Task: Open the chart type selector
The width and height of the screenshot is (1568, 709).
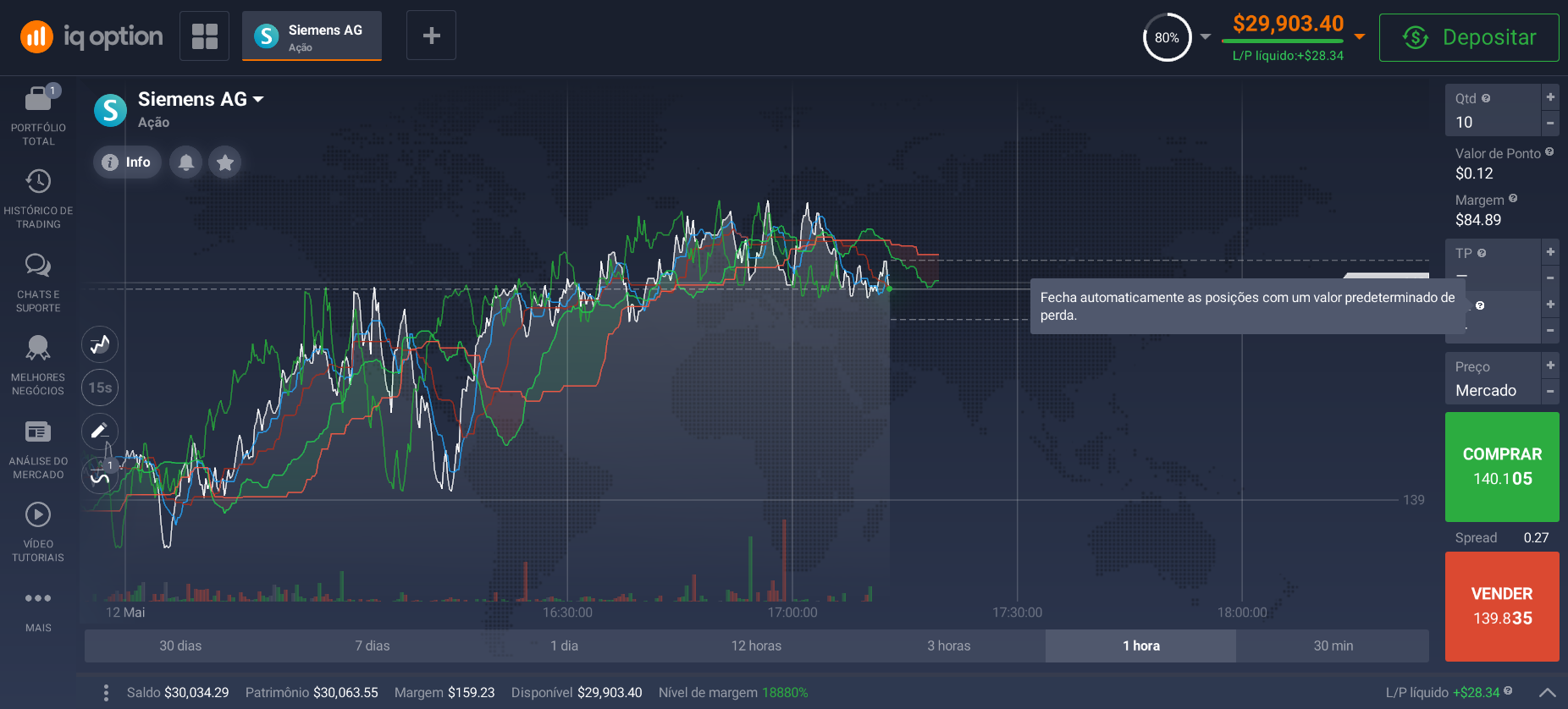Action: (x=100, y=344)
